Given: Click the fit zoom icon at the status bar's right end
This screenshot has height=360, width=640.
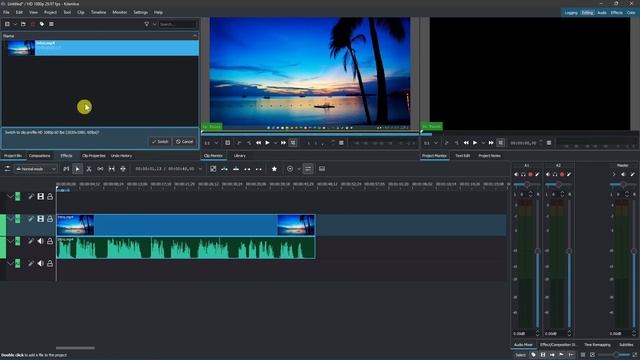Looking at the screenshot, I should tap(635, 355).
